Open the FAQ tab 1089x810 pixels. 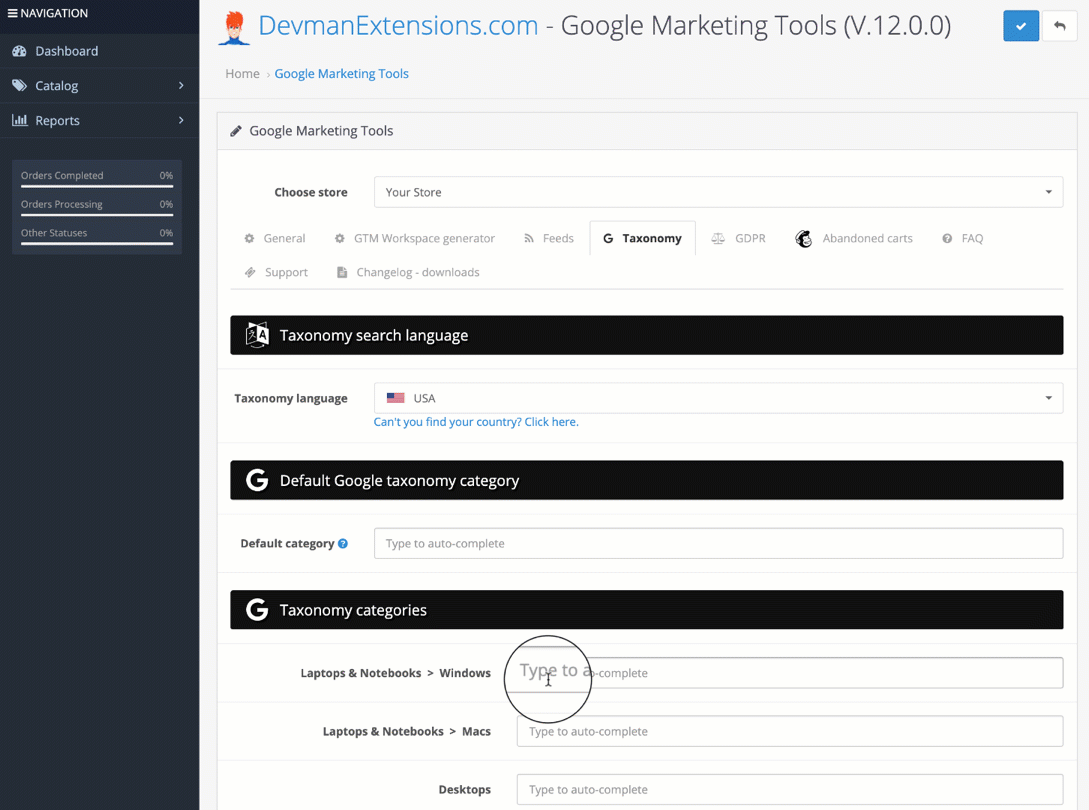(x=963, y=238)
